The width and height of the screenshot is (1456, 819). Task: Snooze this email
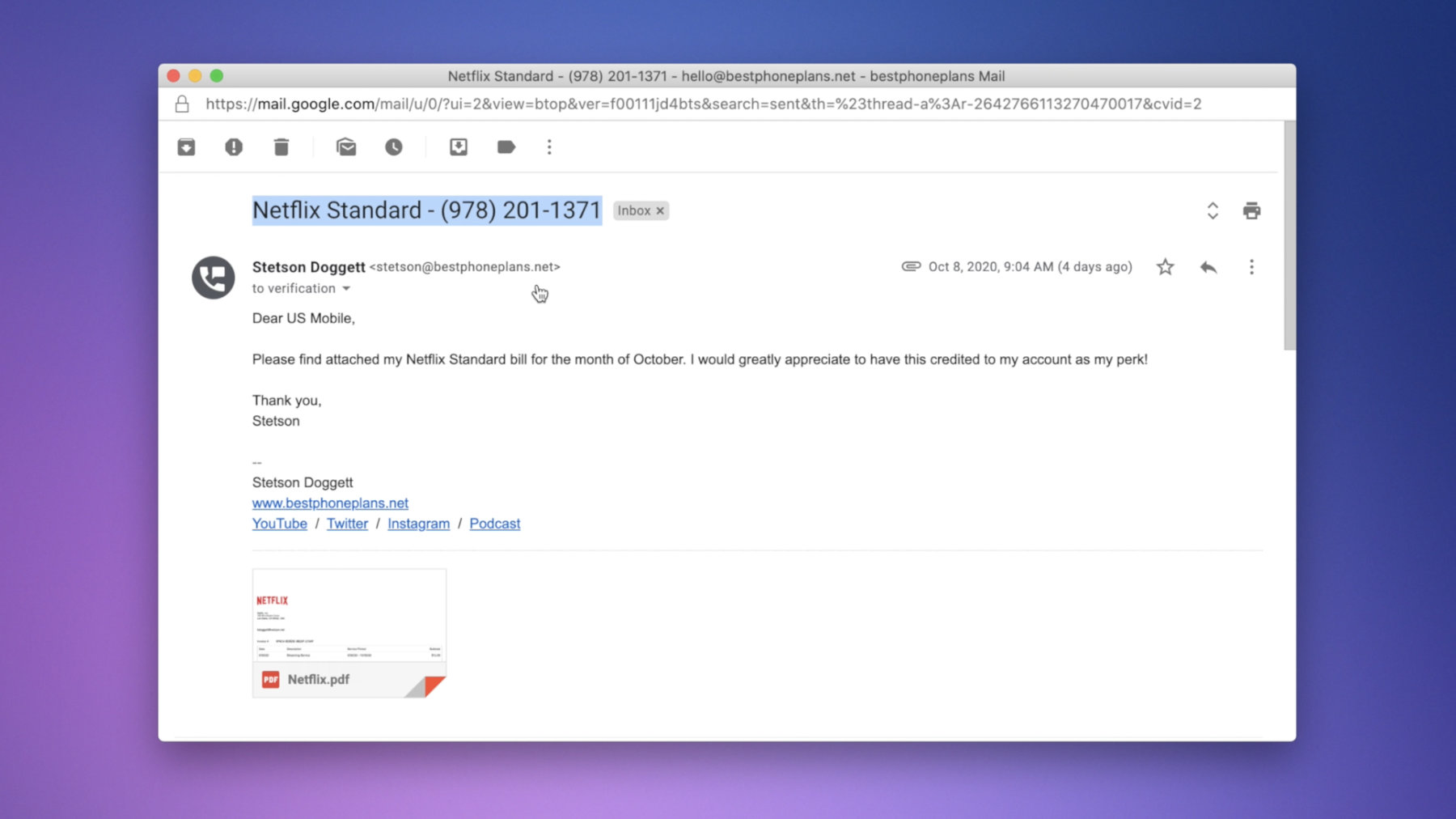pyautogui.click(x=394, y=146)
